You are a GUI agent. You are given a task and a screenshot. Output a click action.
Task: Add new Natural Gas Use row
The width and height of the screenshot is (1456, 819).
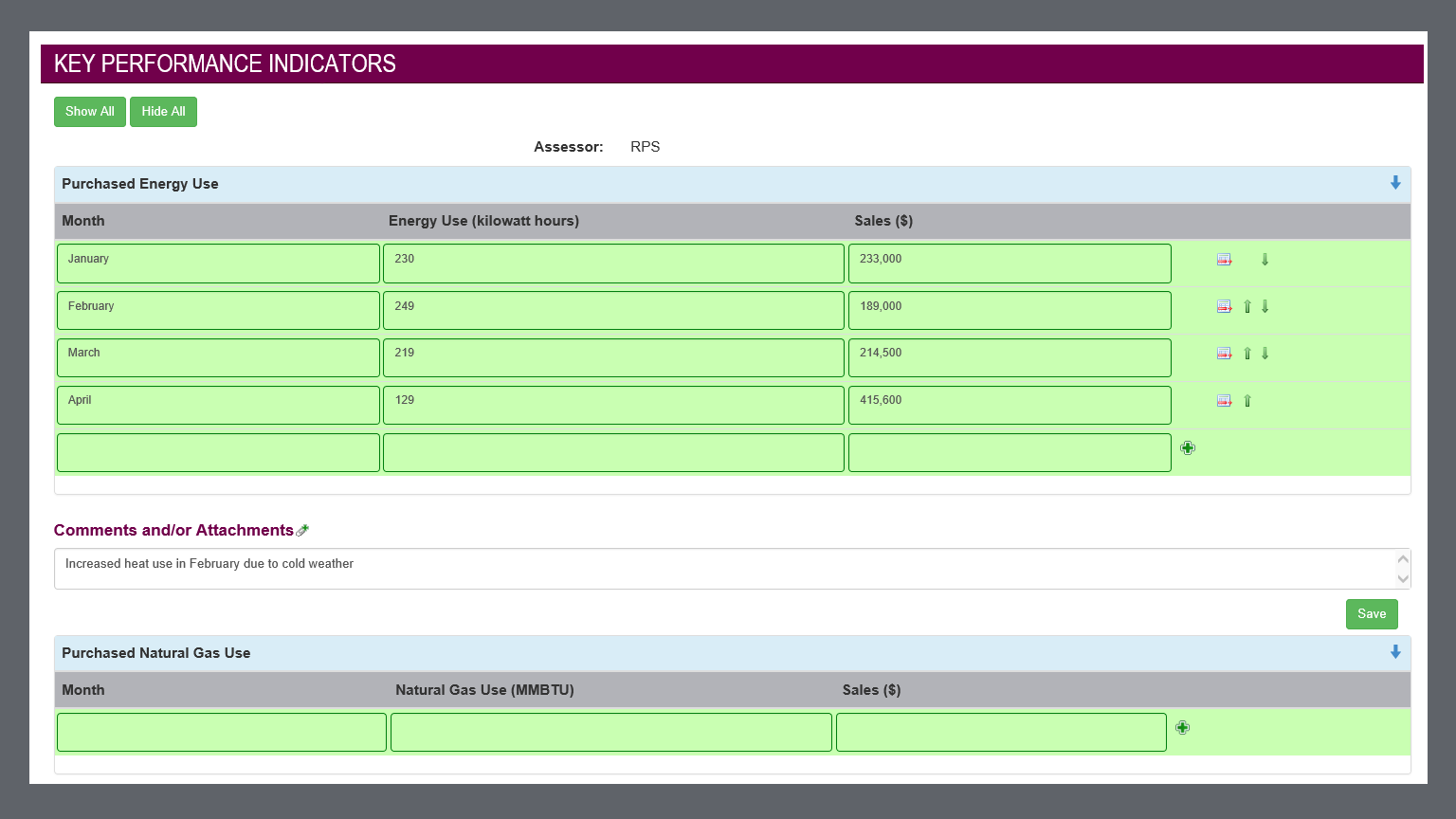pos(1182,728)
